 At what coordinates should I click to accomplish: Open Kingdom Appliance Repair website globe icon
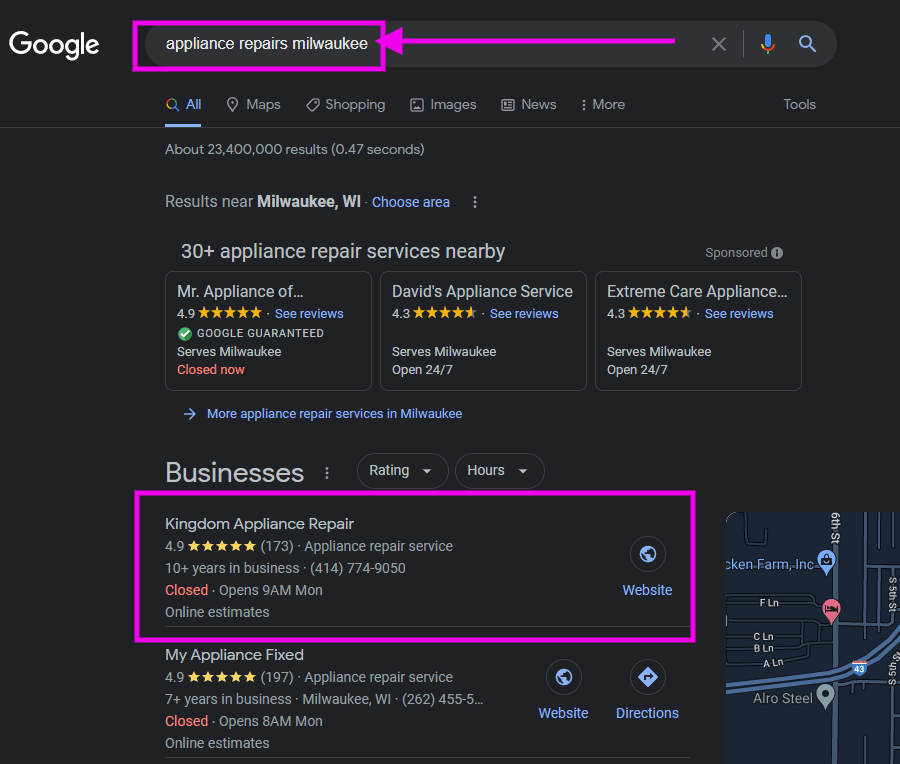tap(647, 554)
